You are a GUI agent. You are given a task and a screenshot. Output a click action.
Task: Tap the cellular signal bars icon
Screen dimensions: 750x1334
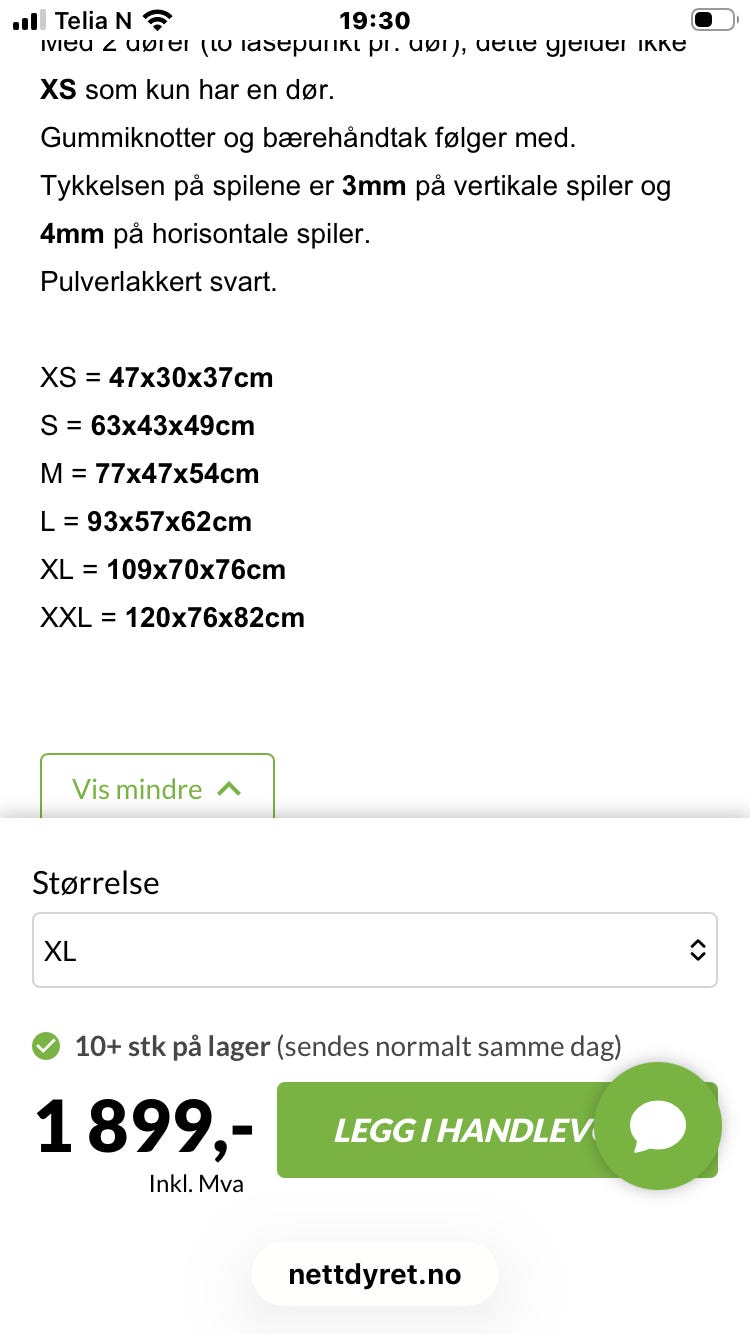30,20
